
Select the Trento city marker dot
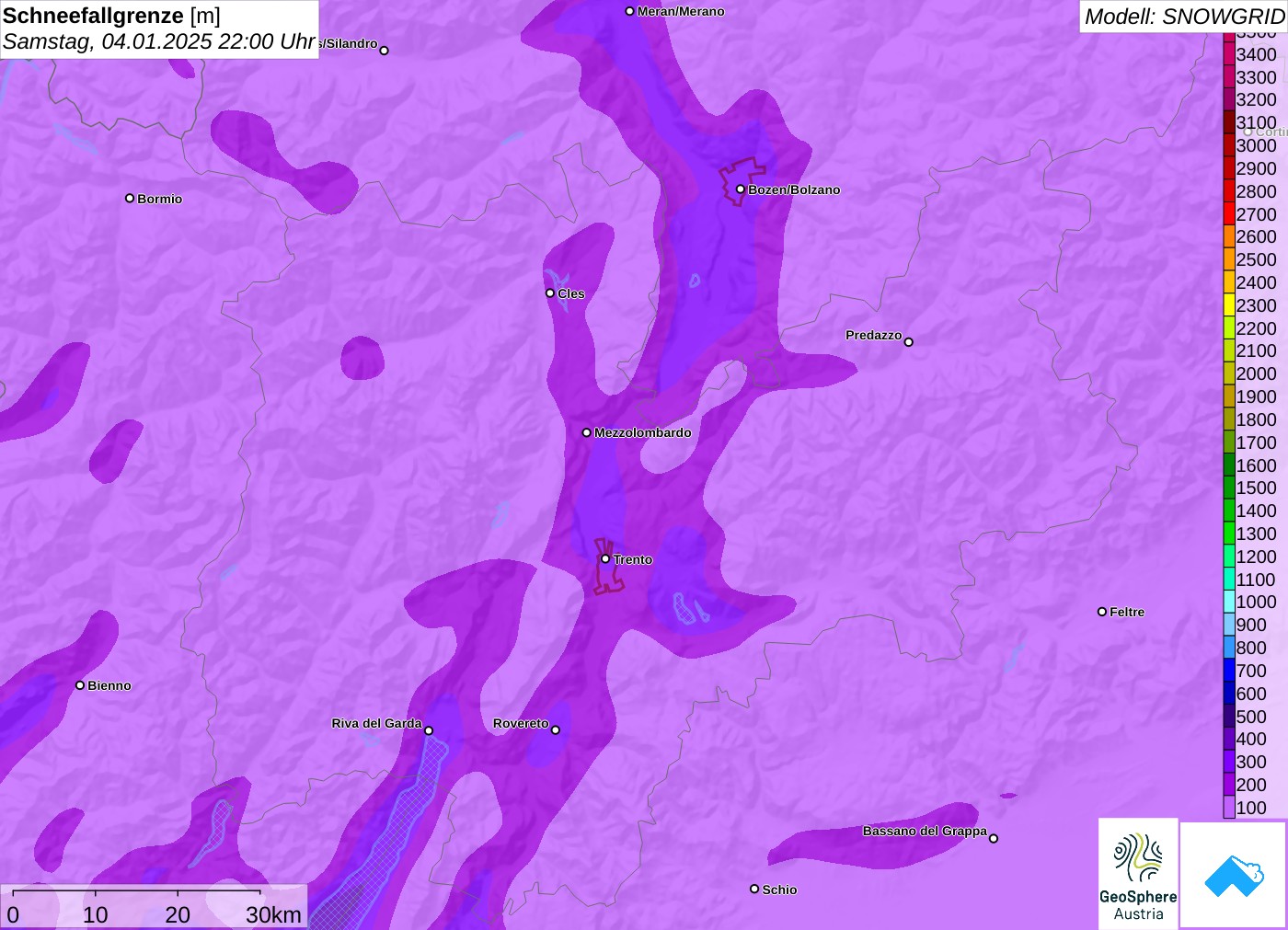605,559
